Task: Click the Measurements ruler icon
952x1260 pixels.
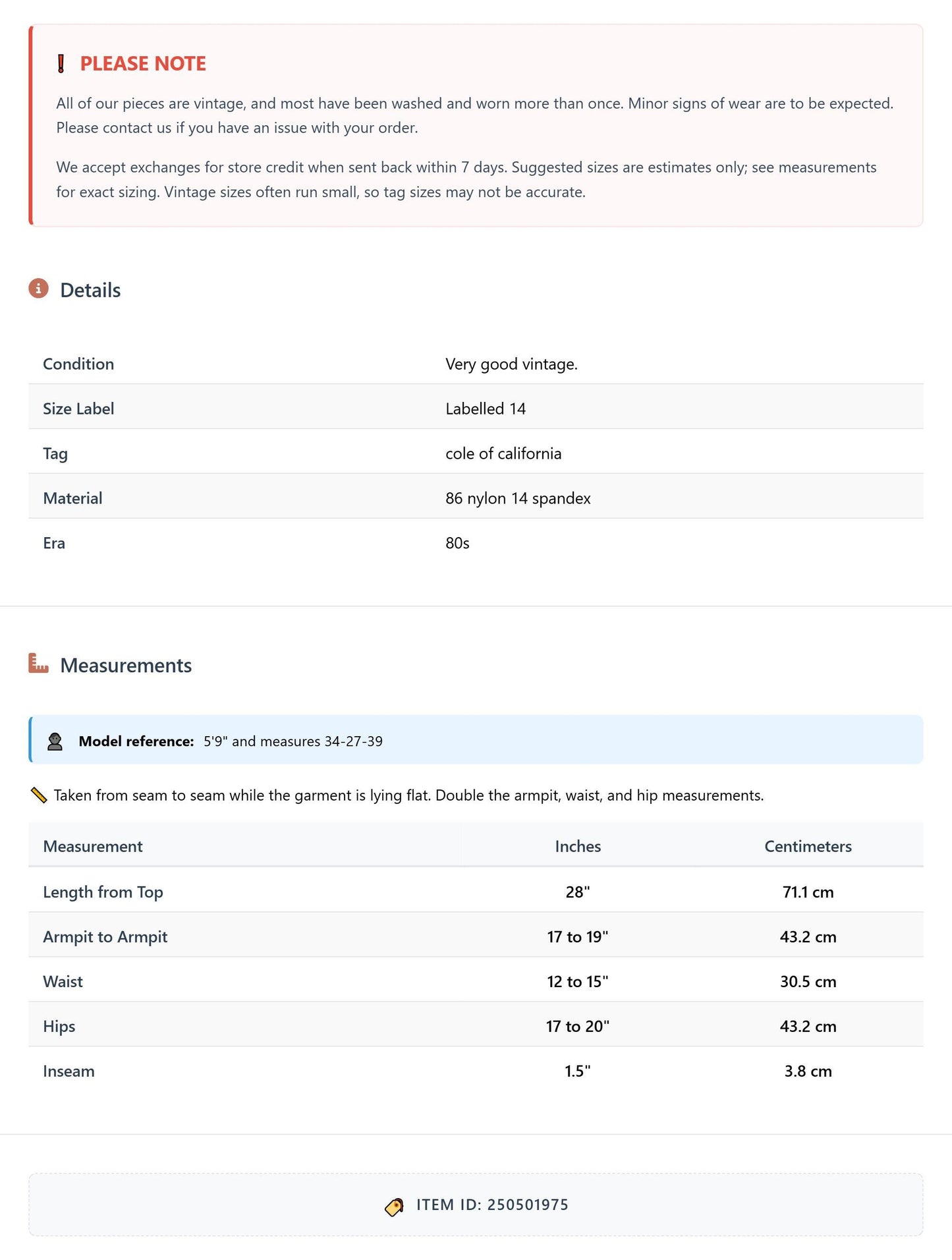Action: 39,663
